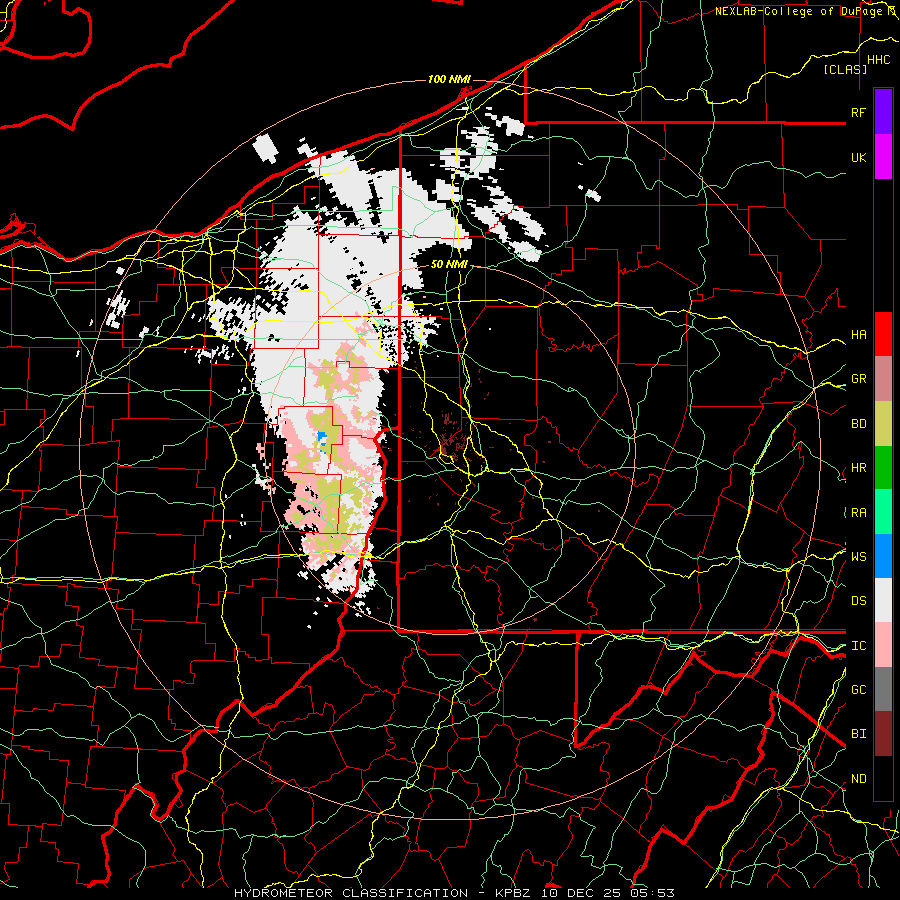This screenshot has width=900, height=900.
Task: Click the HHC product code text
Action: (x=878, y=60)
